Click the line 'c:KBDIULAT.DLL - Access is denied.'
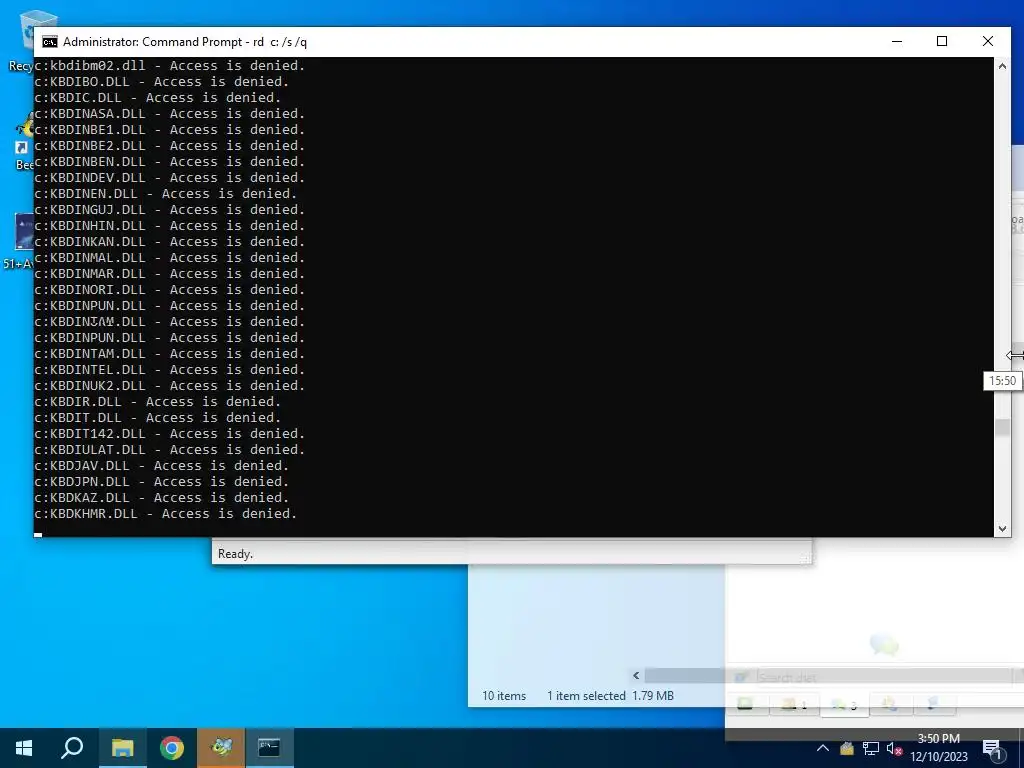 pos(170,449)
